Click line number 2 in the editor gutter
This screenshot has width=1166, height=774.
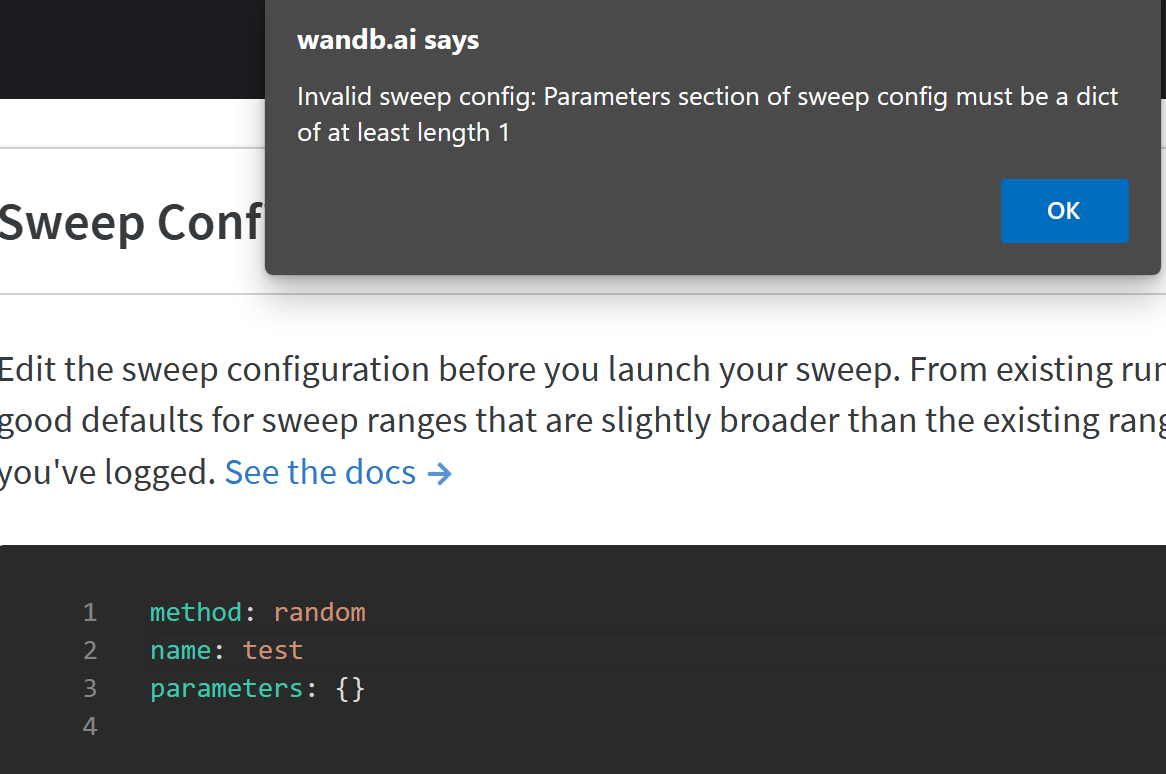90,650
